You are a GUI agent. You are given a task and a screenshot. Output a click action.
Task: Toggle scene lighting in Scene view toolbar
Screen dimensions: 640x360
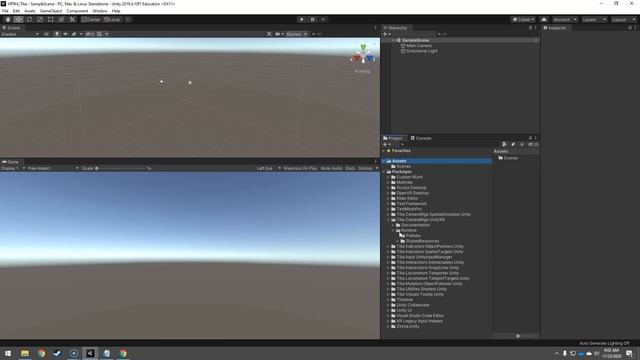click(57, 34)
